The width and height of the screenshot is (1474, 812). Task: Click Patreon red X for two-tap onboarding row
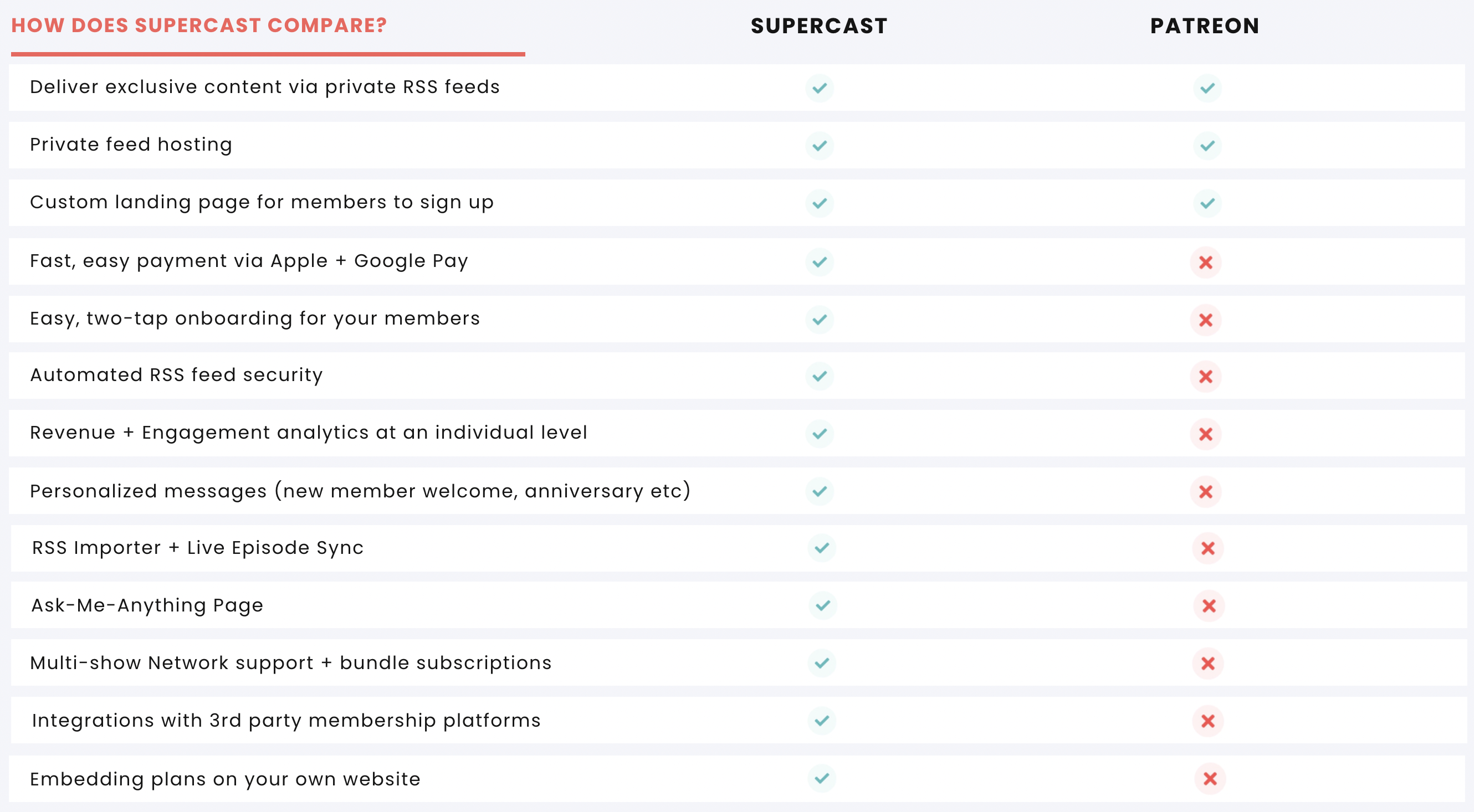point(1206,320)
